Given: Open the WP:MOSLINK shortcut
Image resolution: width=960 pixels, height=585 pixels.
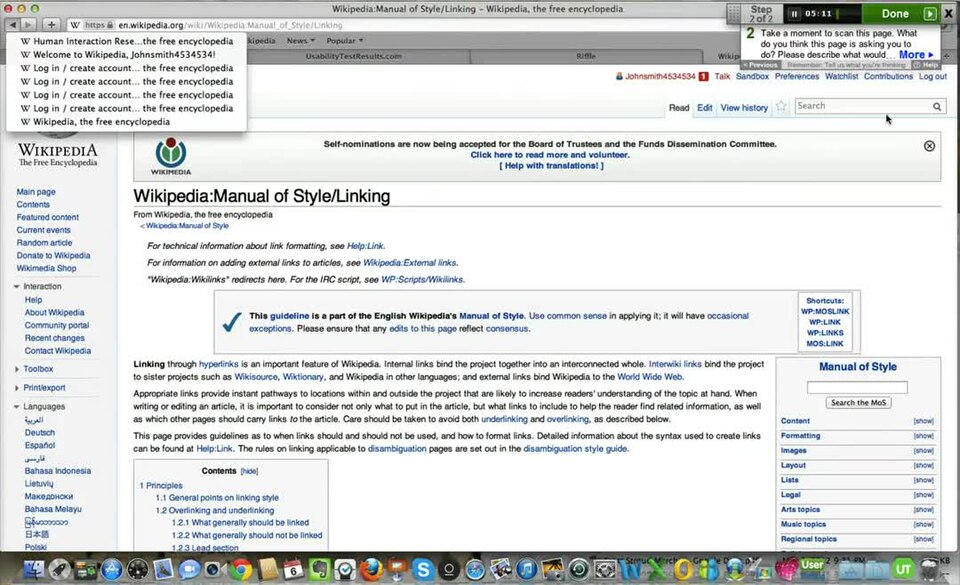Looking at the screenshot, I should (825, 311).
